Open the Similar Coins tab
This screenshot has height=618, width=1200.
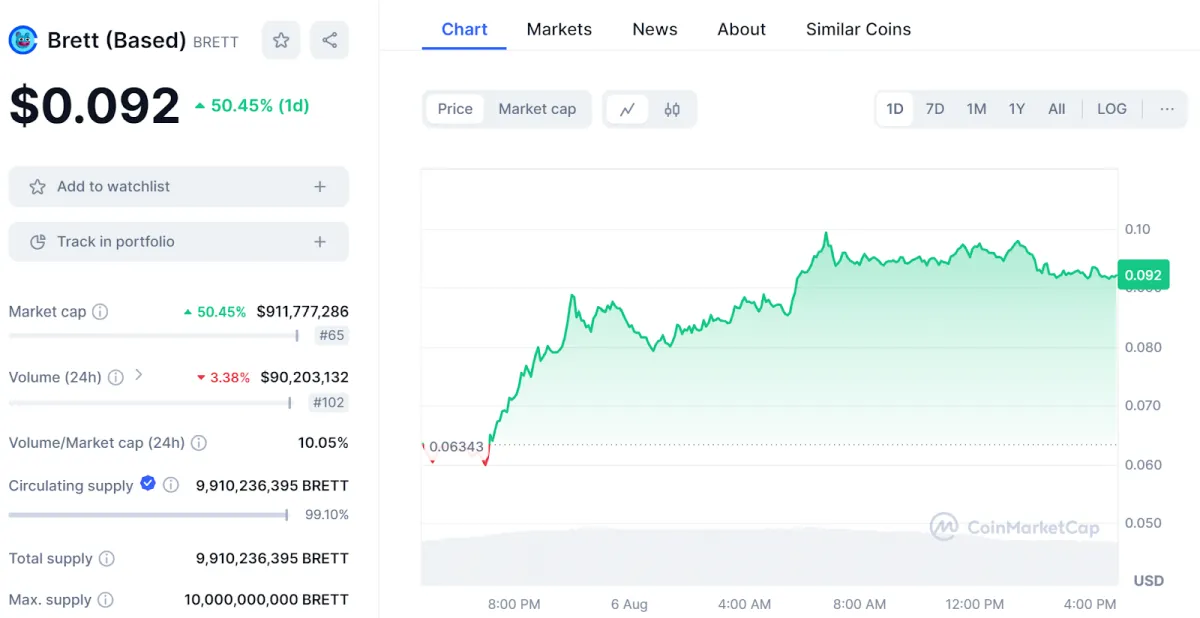pos(858,29)
